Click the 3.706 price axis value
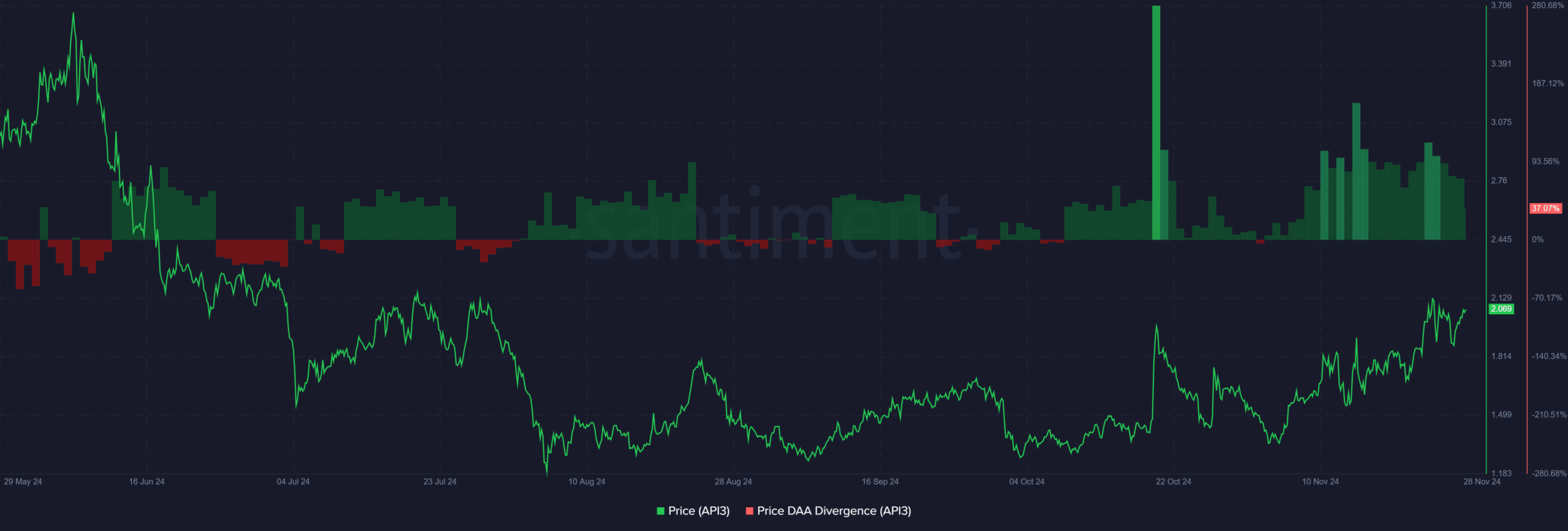 tap(1501, 6)
